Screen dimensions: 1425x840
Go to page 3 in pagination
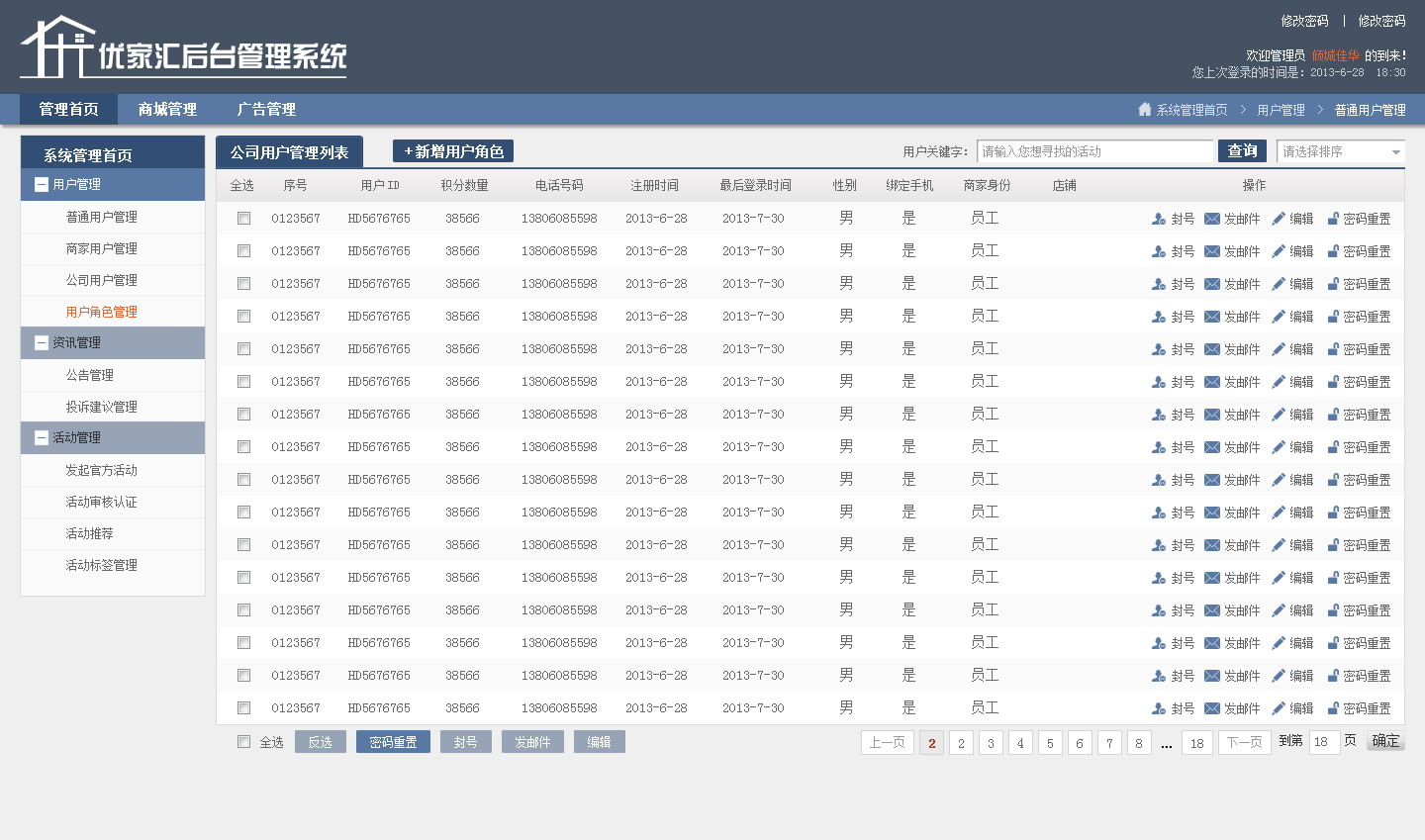991,743
